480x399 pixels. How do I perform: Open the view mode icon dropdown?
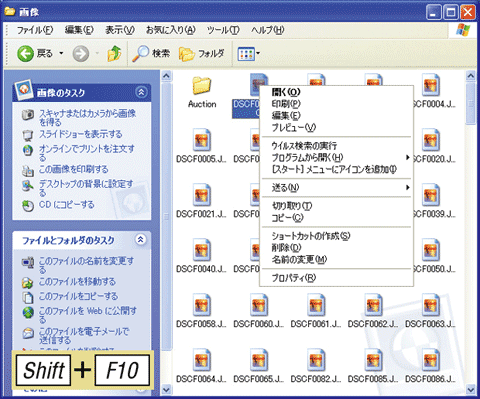click(x=248, y=53)
